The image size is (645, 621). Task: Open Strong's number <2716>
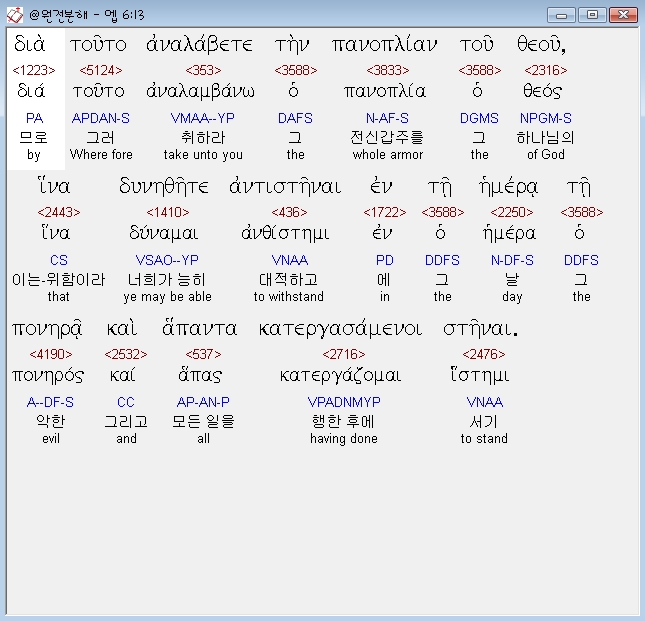click(344, 354)
